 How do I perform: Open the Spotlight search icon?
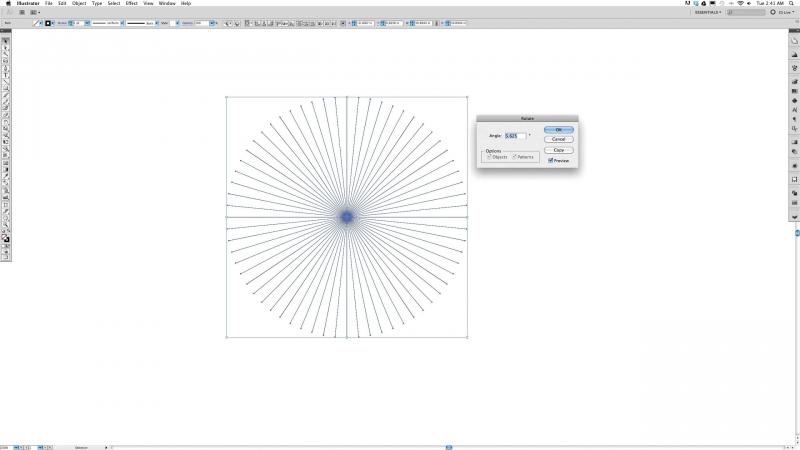pyautogui.click(x=792, y=4)
